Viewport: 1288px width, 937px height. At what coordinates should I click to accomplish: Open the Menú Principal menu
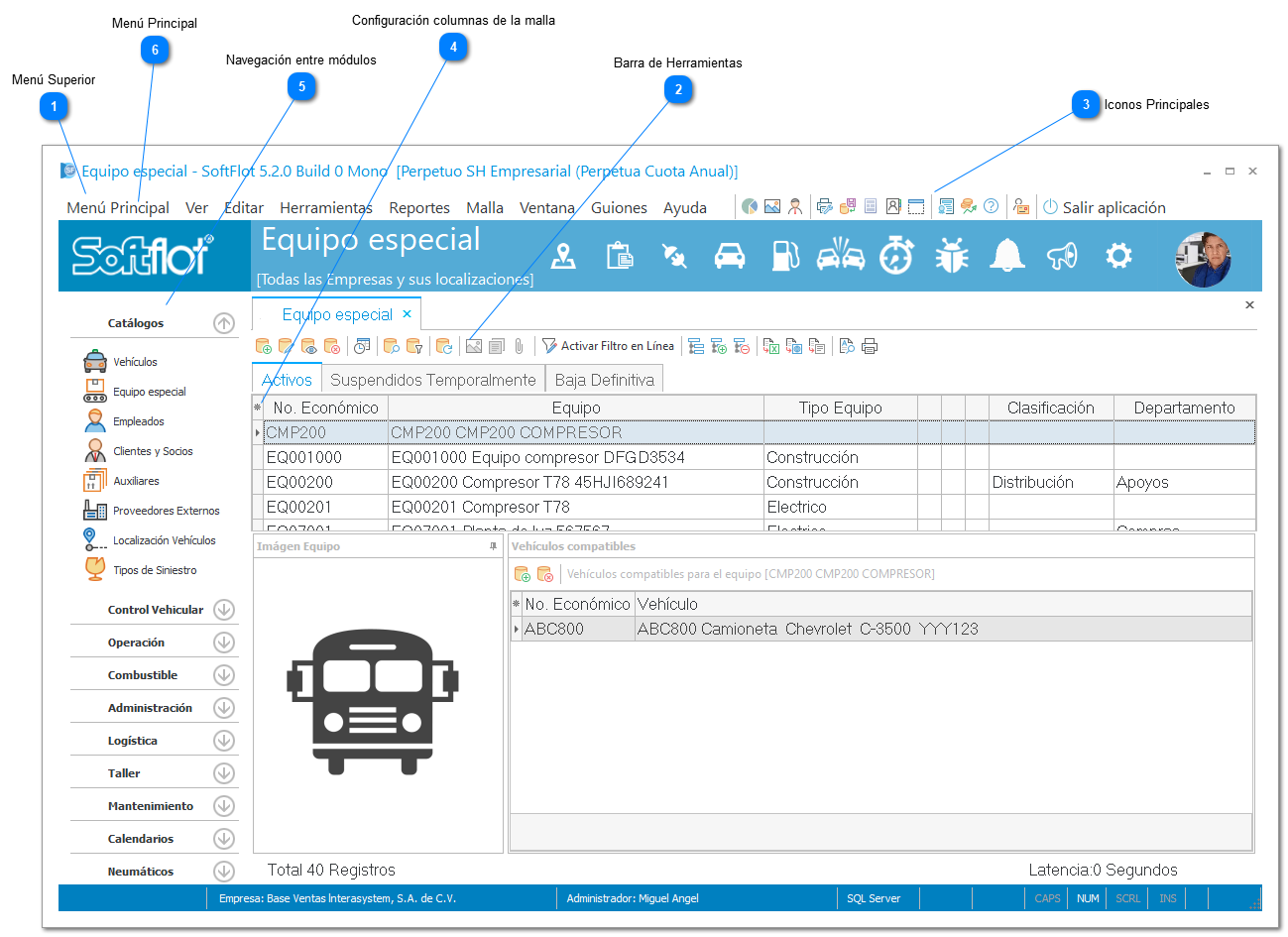pos(118,207)
